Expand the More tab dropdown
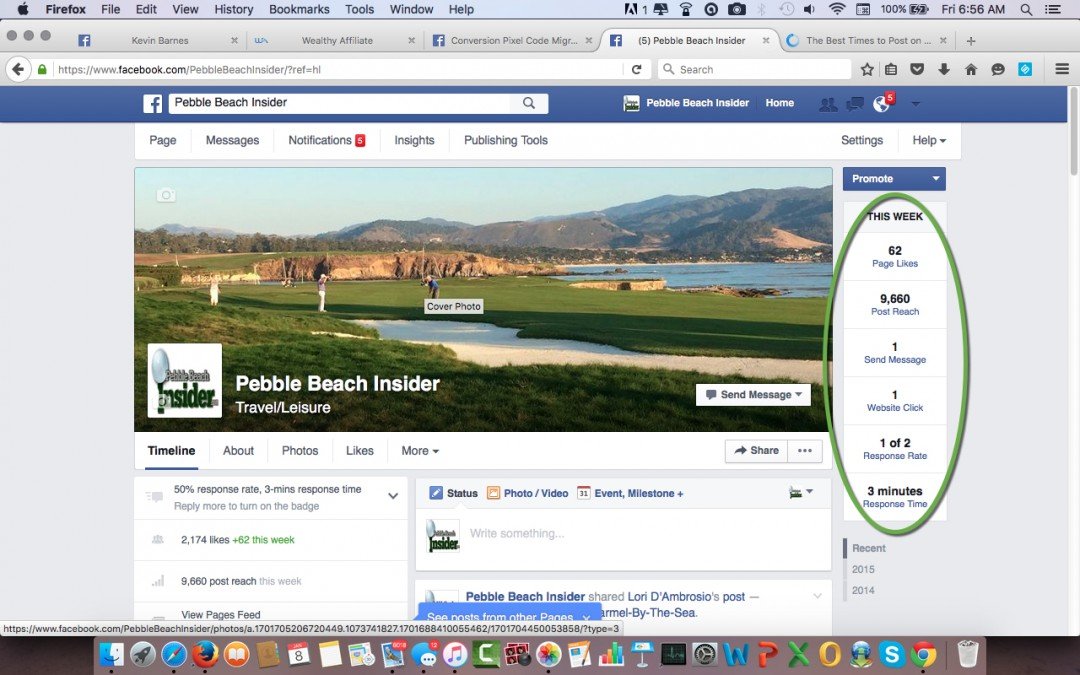The width and height of the screenshot is (1080, 675). [419, 450]
